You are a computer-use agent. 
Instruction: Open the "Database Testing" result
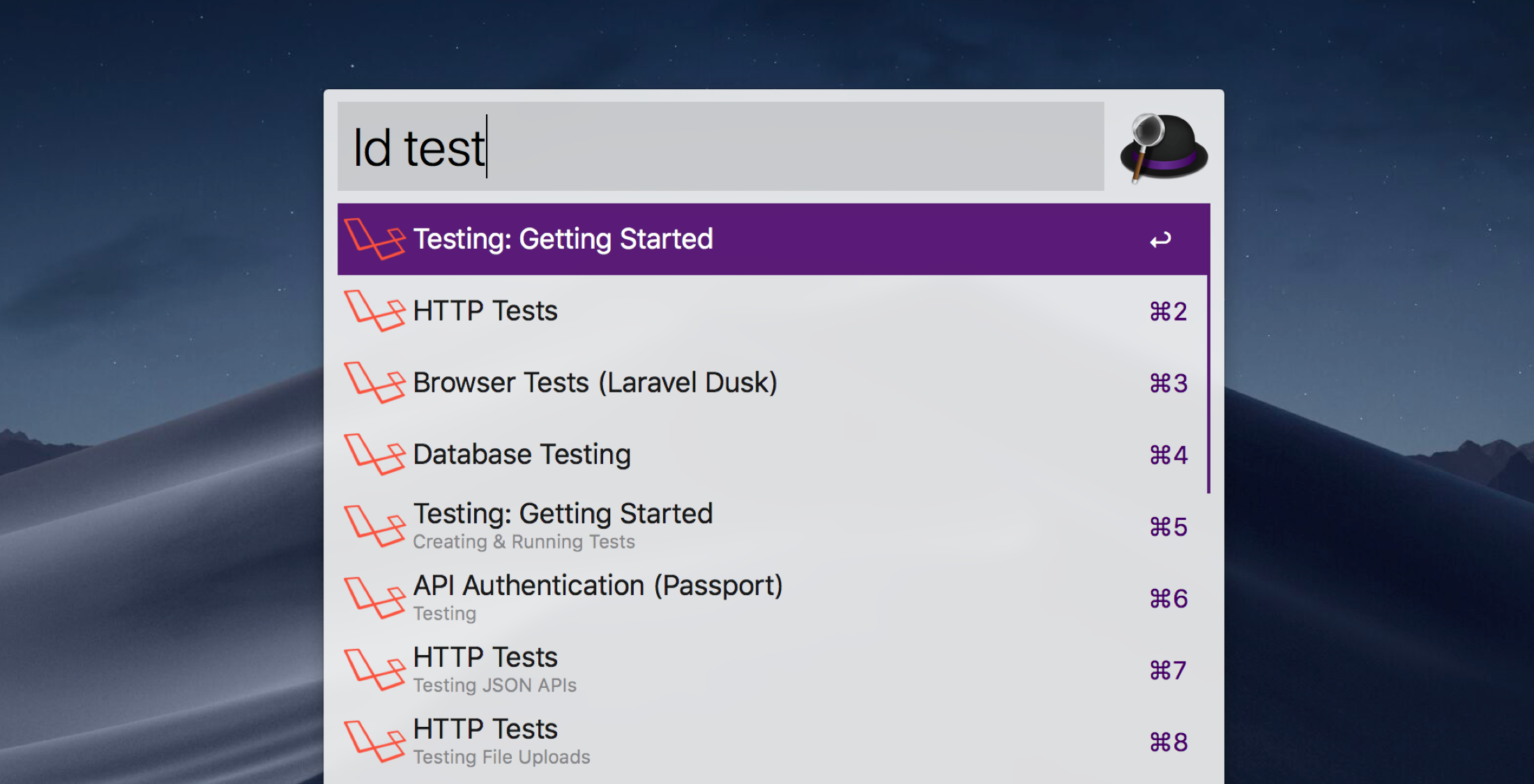pos(522,454)
